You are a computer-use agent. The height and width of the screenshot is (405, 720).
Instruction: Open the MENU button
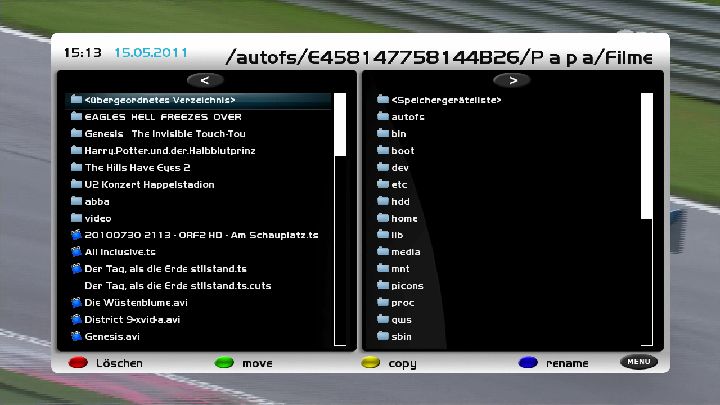tap(638, 362)
